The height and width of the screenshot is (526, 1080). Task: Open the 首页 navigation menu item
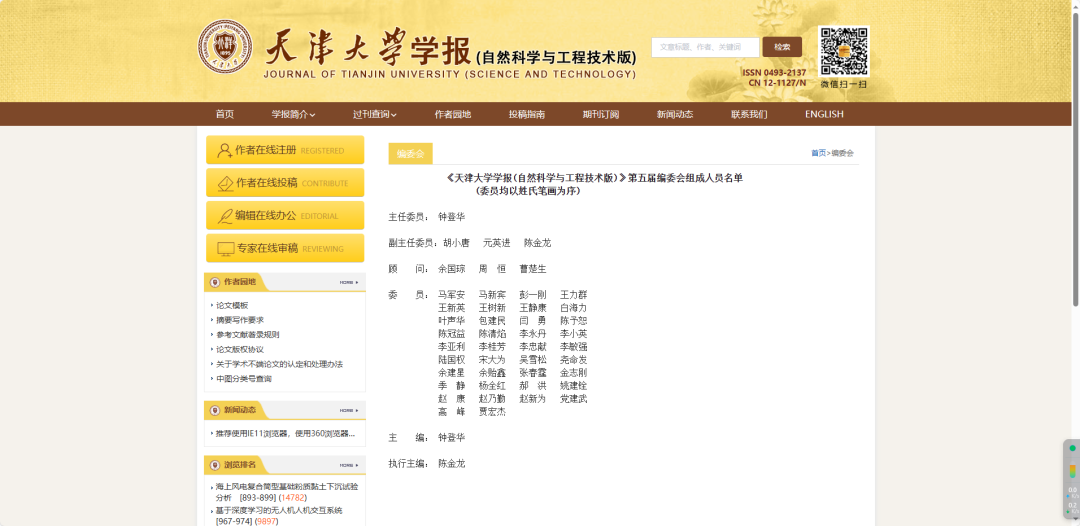pos(225,114)
